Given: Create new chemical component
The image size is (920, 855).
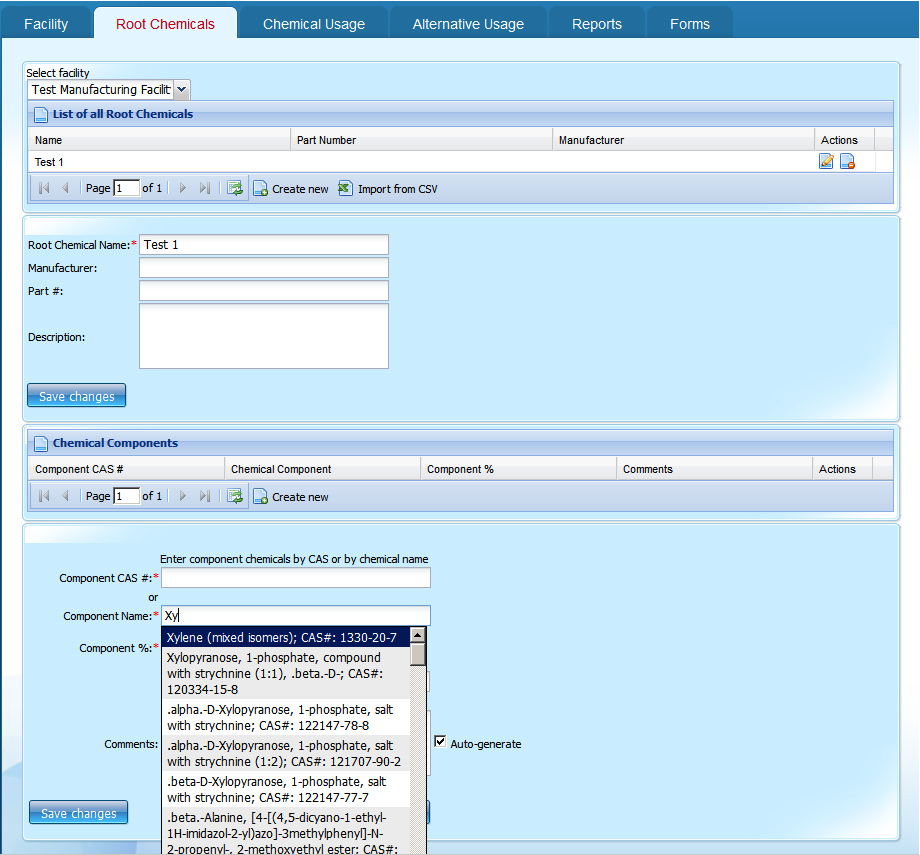Looking at the screenshot, I should (291, 497).
